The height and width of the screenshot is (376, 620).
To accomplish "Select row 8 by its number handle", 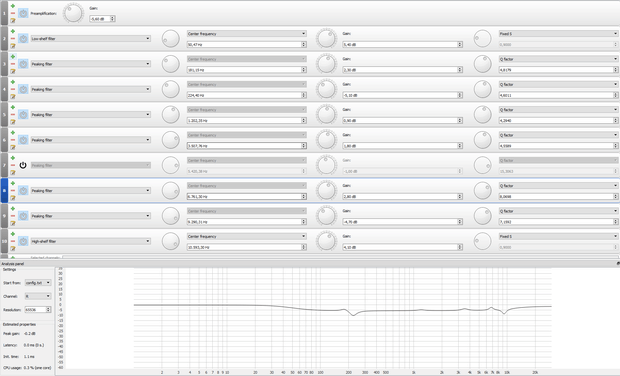I will 4,191.
